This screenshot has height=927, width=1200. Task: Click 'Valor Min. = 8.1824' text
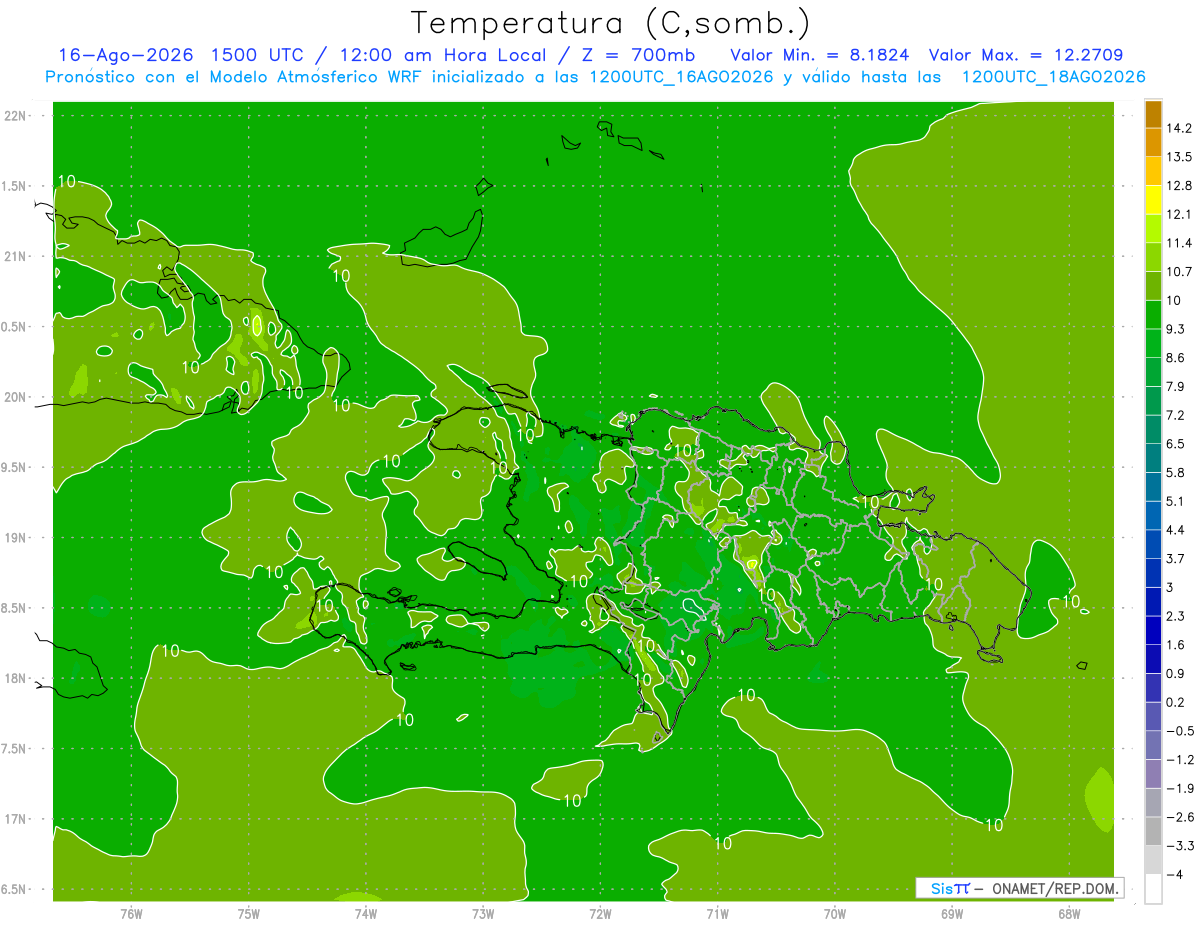(820, 55)
